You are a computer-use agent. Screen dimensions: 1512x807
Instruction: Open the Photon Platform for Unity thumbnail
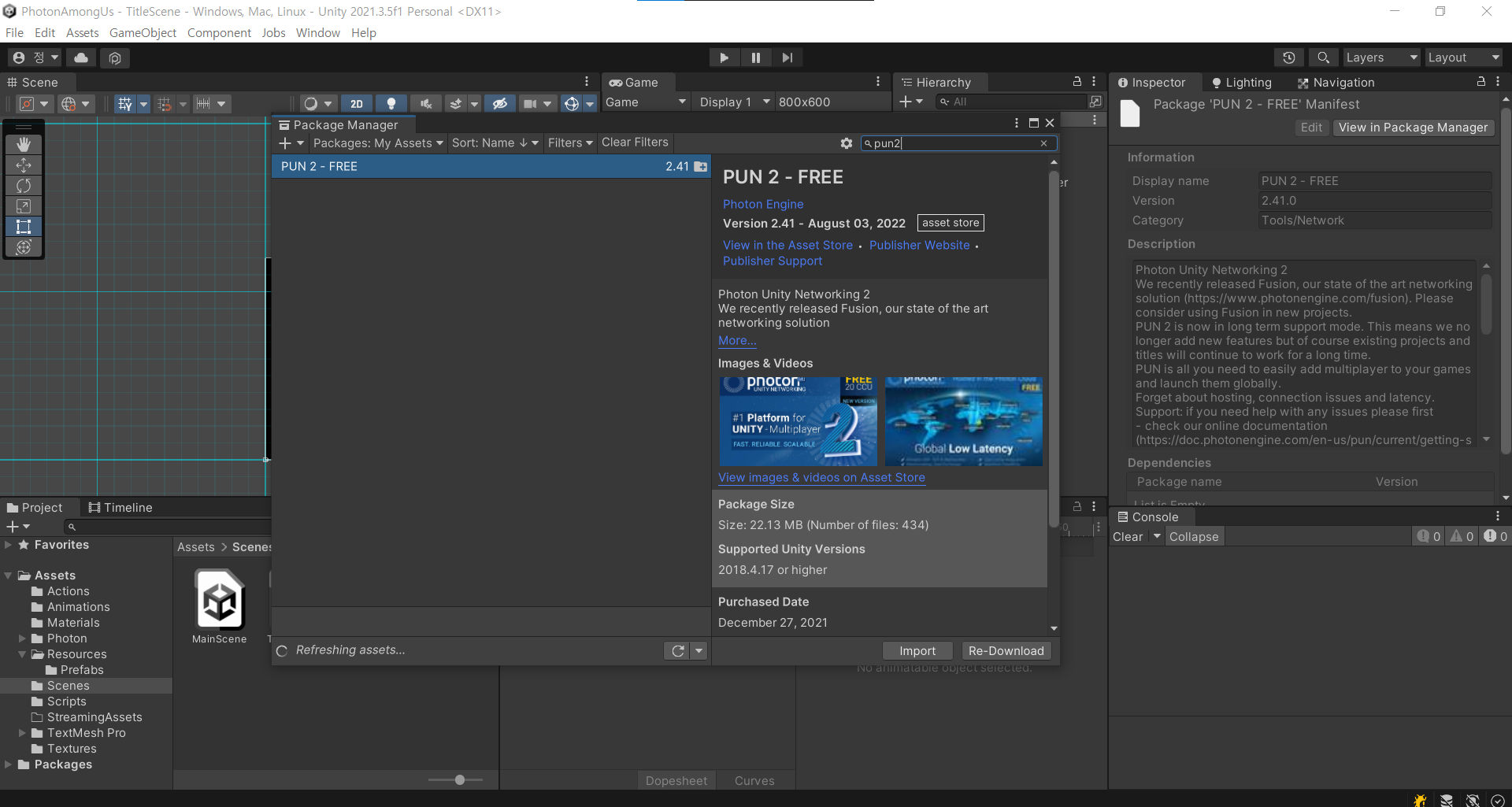point(798,421)
